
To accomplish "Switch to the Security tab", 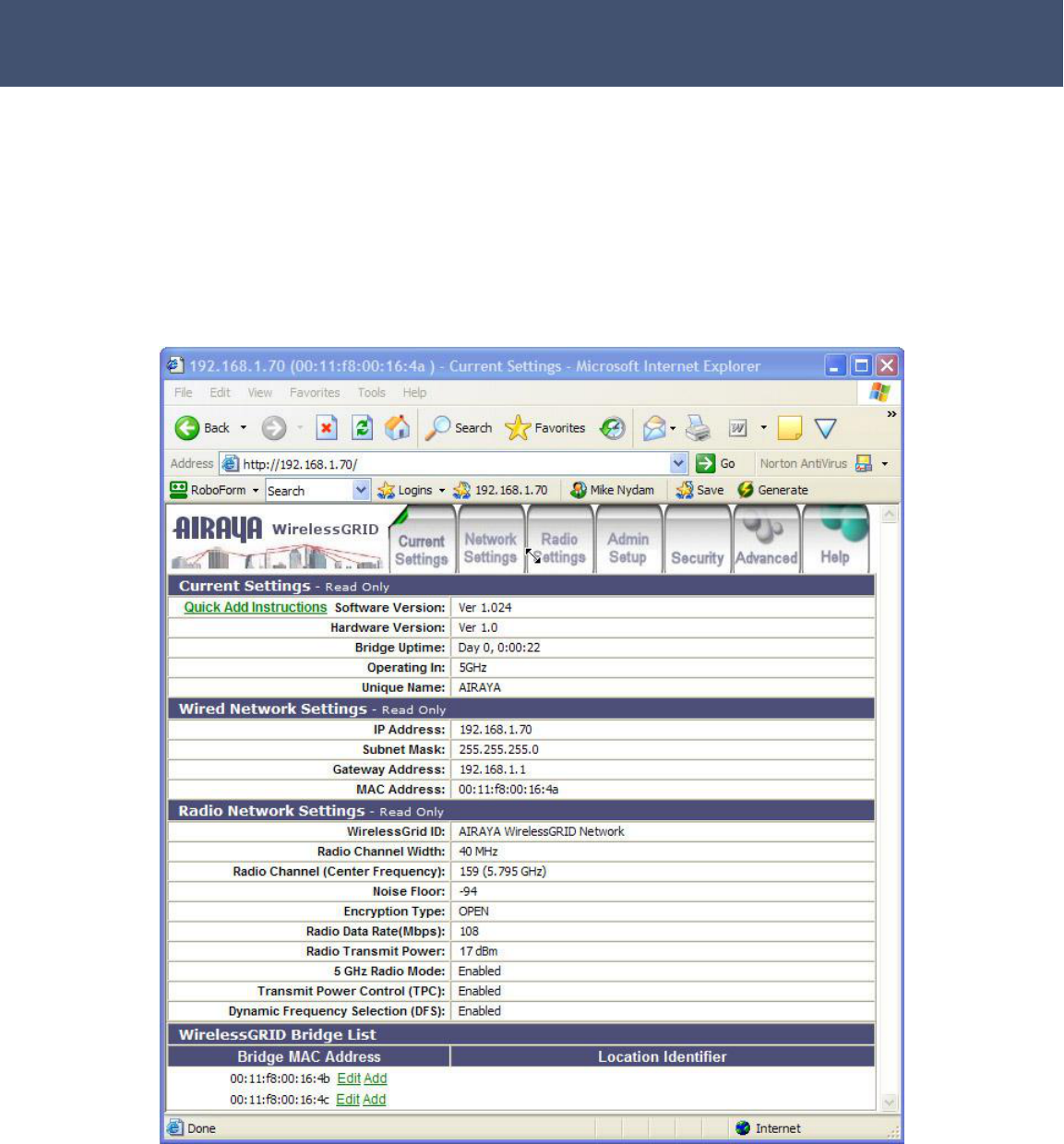I will point(697,542).
